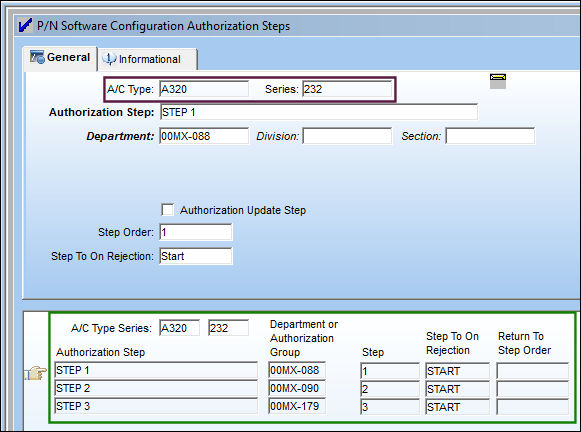Click the Return To Step Order header
The width and height of the screenshot is (581, 432).
(x=524, y=343)
